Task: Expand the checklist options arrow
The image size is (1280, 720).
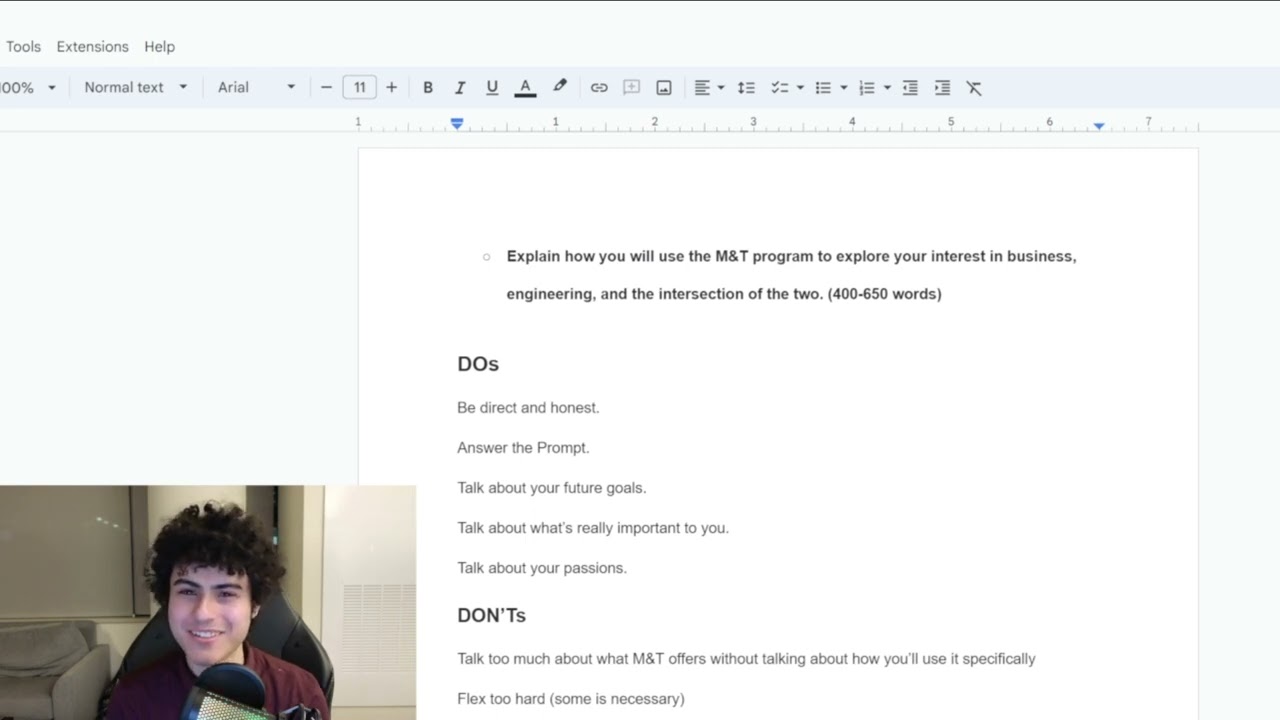Action: pyautogui.click(x=800, y=88)
